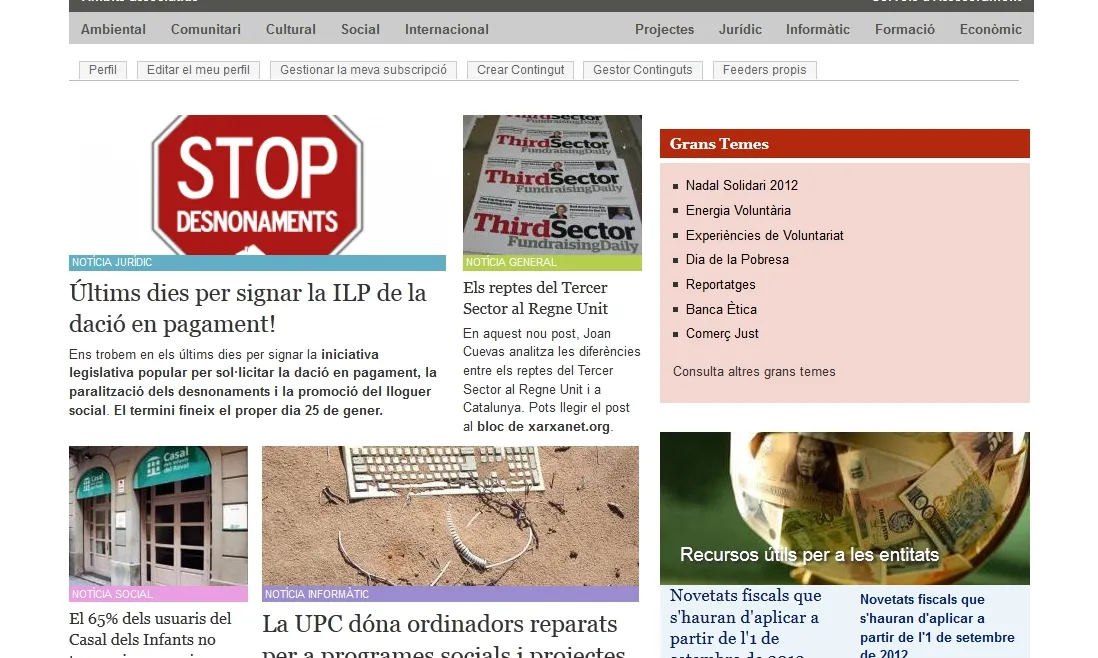This screenshot has height=658, width=1098.
Task: Open Energia Voluntària topic
Action: point(738,211)
